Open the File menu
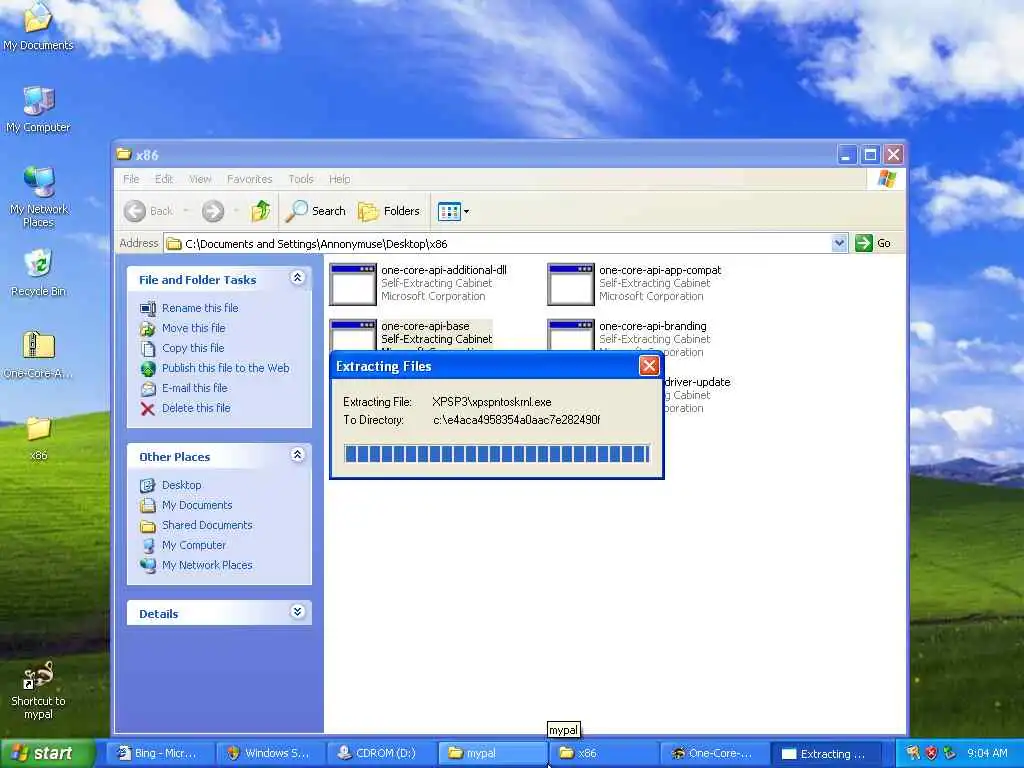The image size is (1024, 768). point(131,179)
